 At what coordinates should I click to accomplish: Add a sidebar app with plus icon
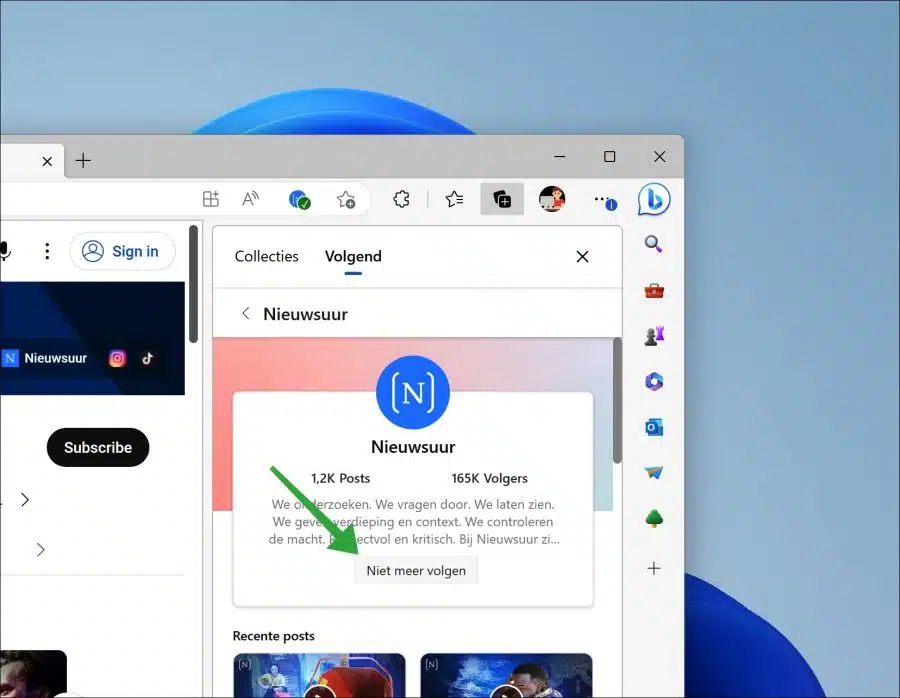coord(654,568)
